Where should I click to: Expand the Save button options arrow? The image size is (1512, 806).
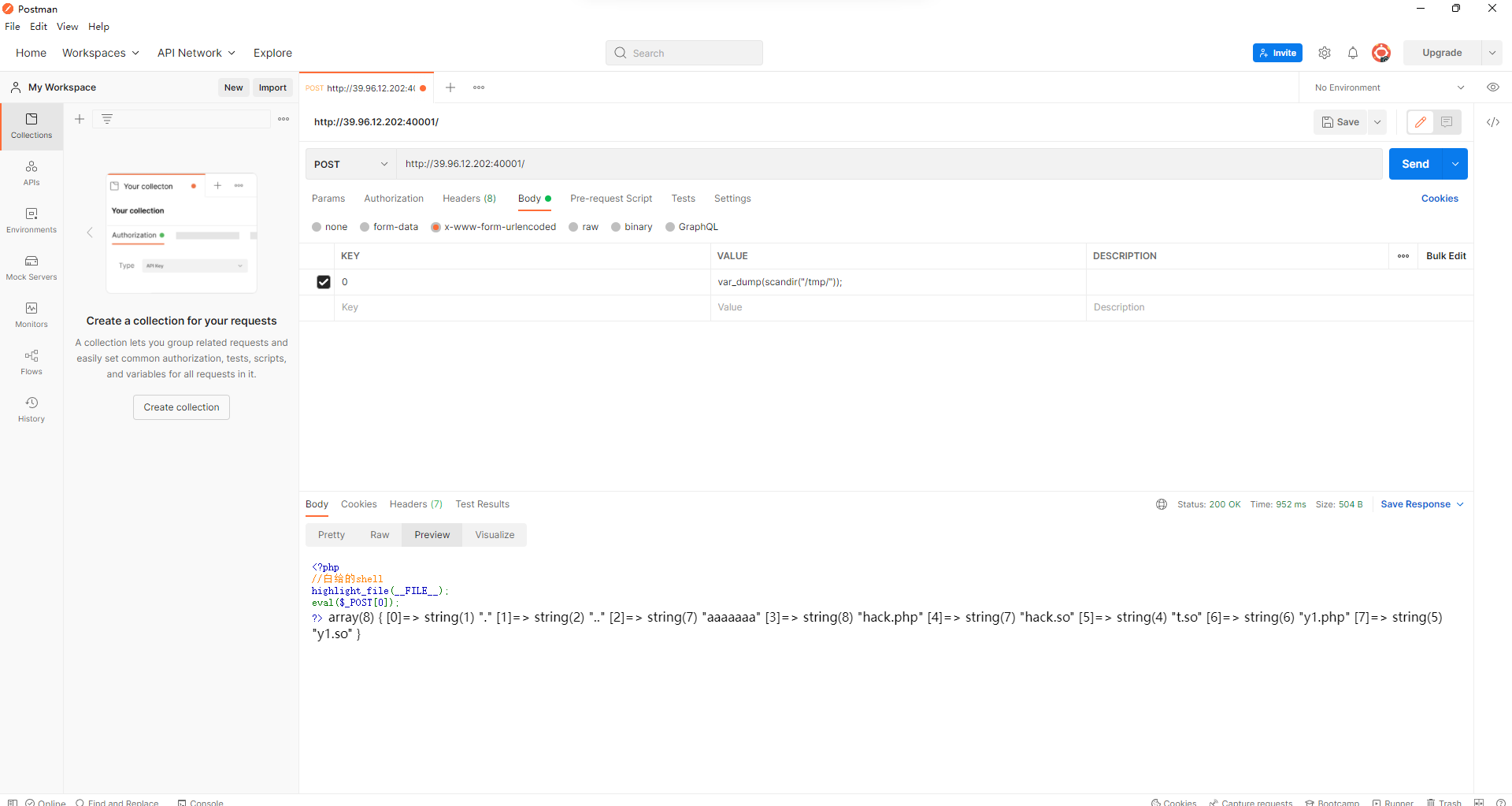click(x=1377, y=122)
